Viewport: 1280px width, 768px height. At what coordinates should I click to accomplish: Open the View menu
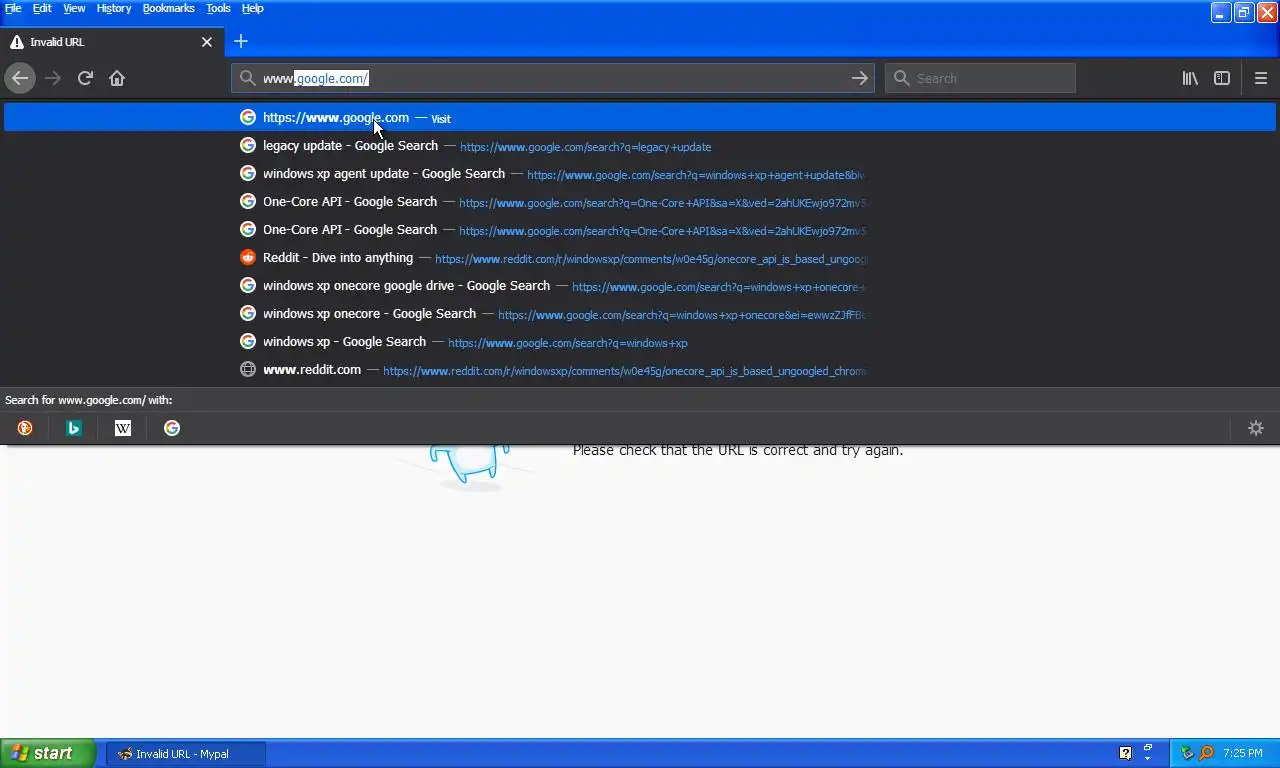coord(74,8)
